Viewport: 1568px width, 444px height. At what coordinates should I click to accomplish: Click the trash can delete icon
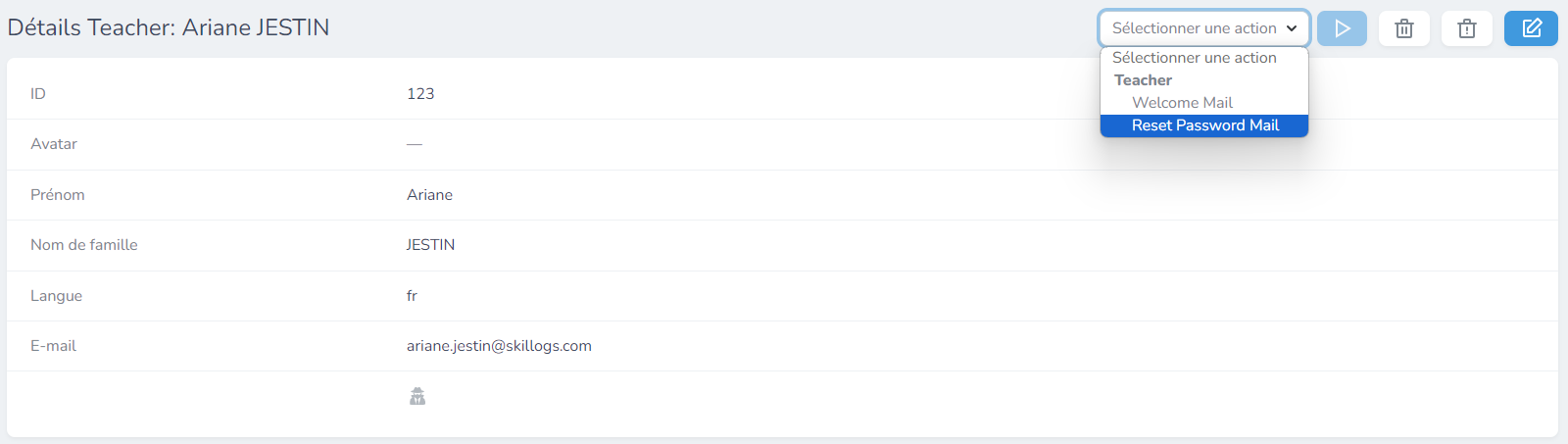1404,28
